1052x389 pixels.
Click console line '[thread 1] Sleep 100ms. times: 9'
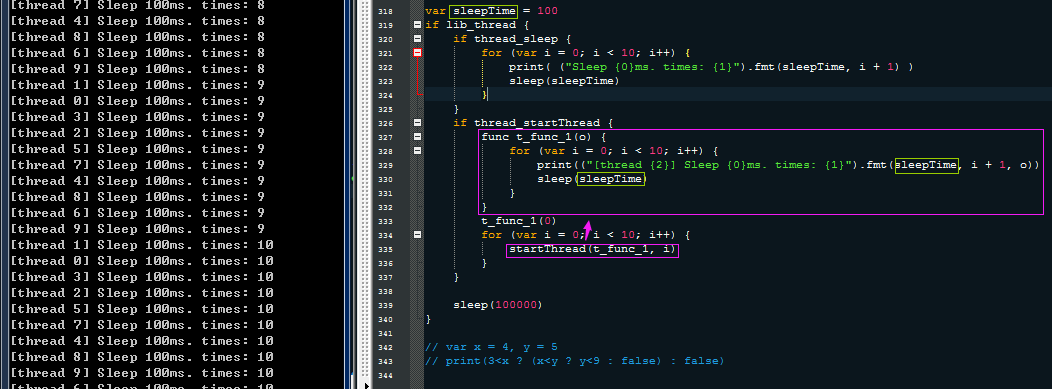pos(138,85)
